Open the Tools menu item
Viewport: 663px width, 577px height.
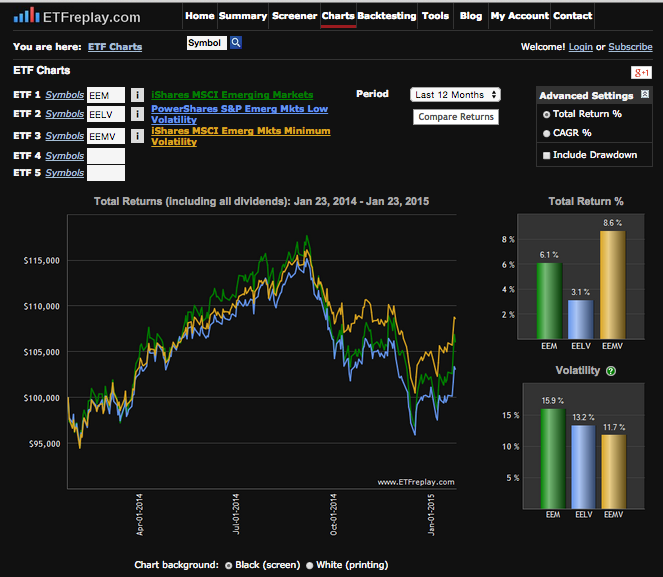coord(435,16)
